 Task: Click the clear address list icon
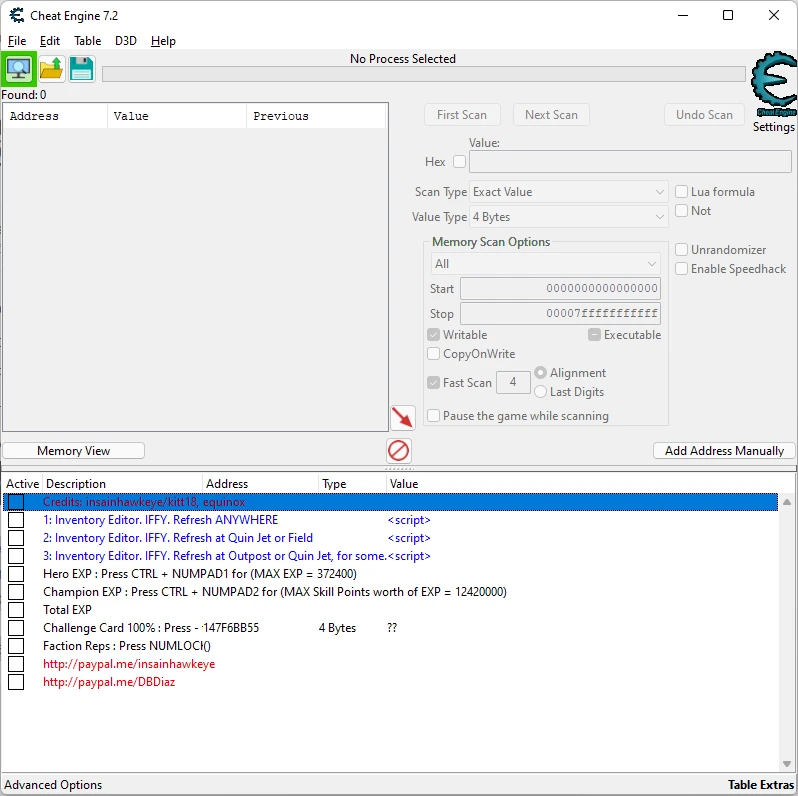pos(398,451)
